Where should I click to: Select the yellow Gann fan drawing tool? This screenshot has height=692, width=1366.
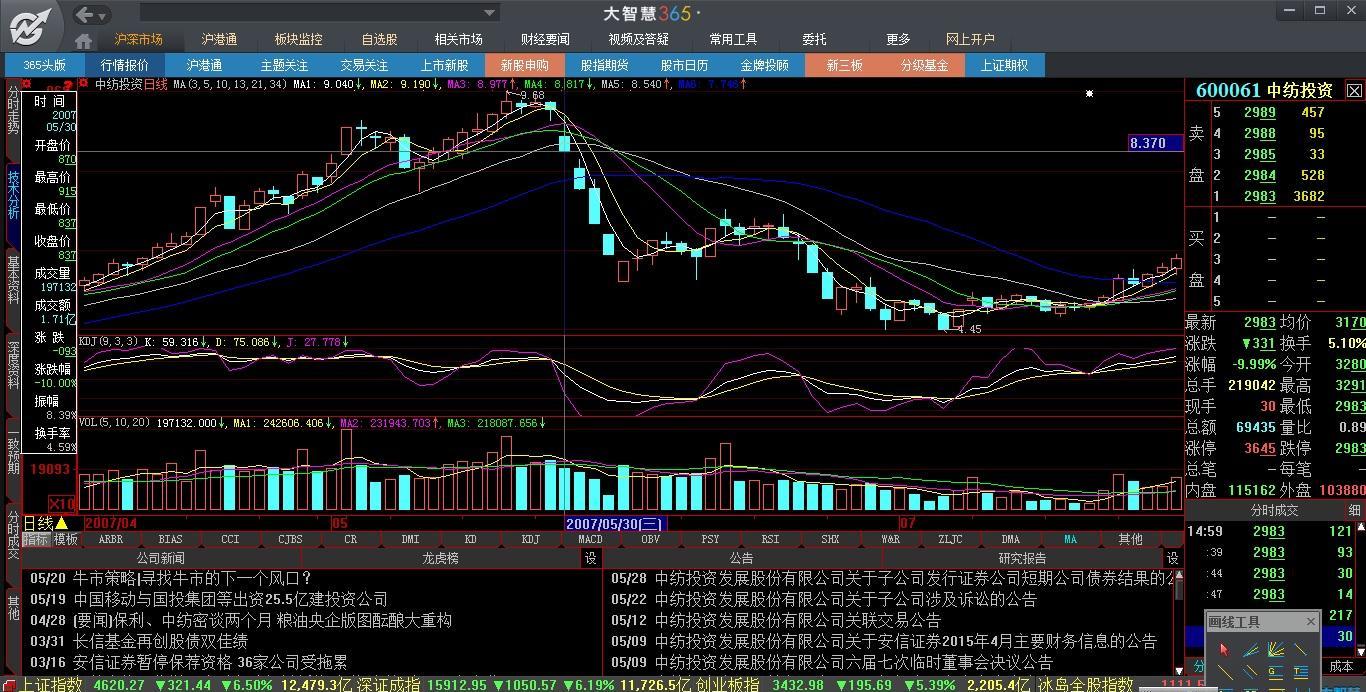(x=1276, y=650)
